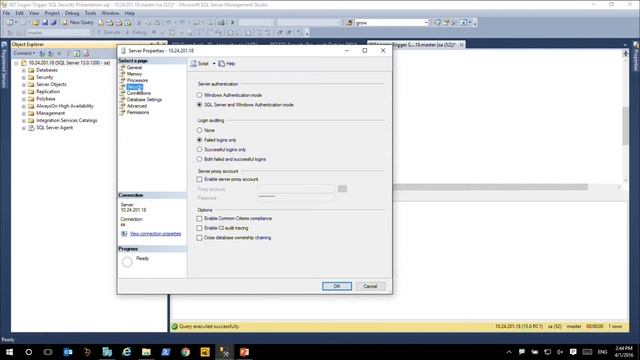Viewport: 640px width, 360px height.
Task: Click the New Query toolbar button
Action: [x=78, y=22]
